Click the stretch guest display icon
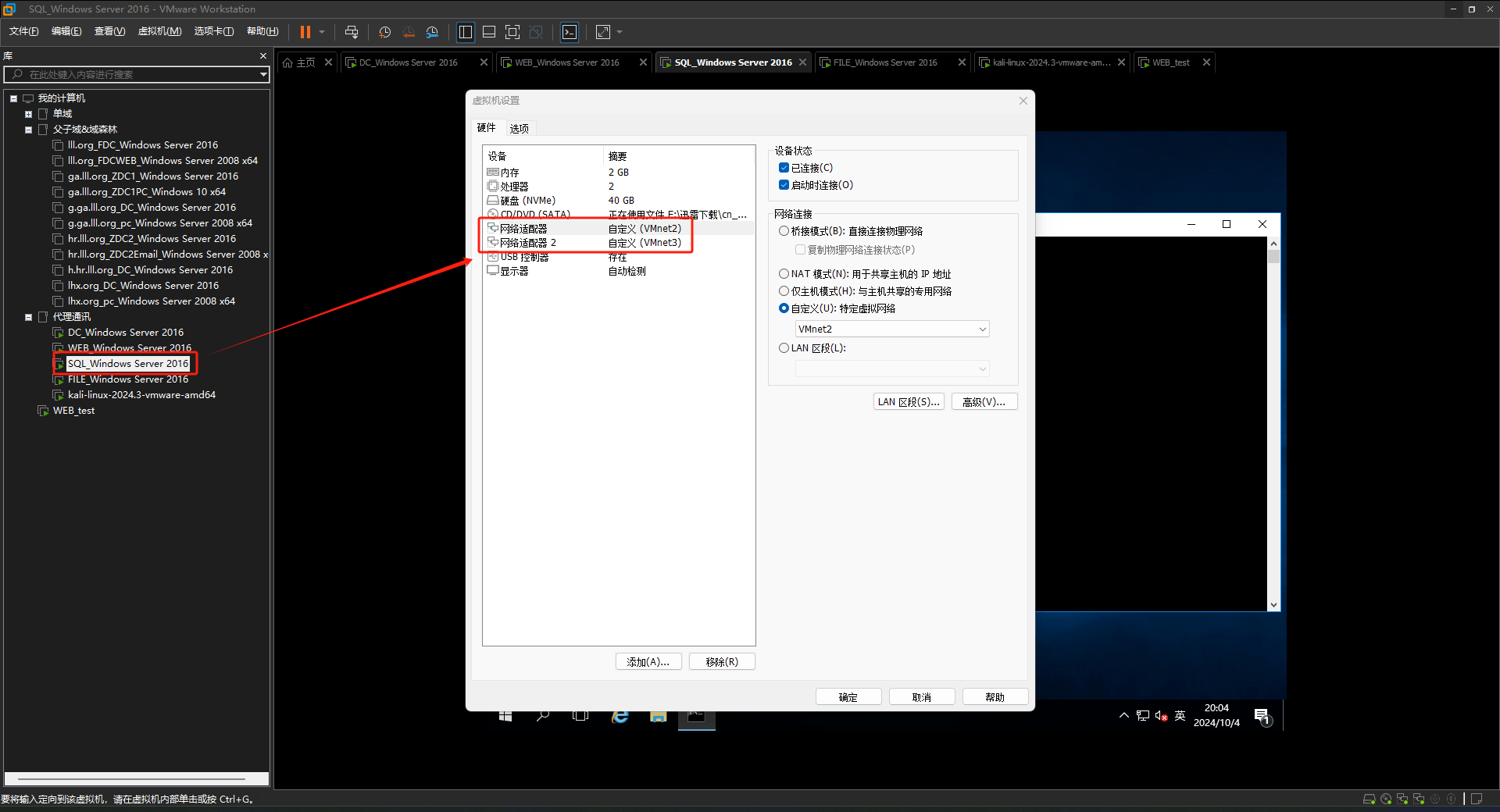This screenshot has height=812, width=1500. pos(603,32)
